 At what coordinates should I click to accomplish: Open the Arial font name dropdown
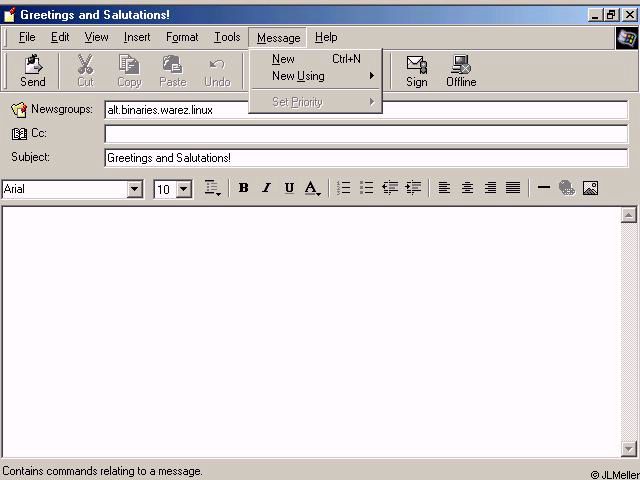pyautogui.click(x=135, y=189)
